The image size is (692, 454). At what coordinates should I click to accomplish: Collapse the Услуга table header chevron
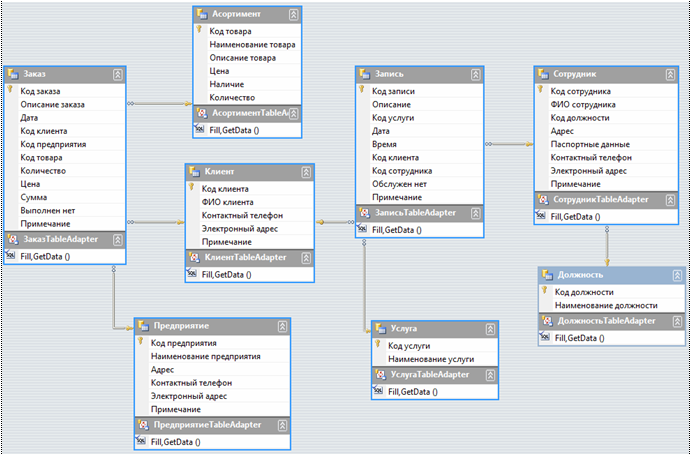click(490, 329)
